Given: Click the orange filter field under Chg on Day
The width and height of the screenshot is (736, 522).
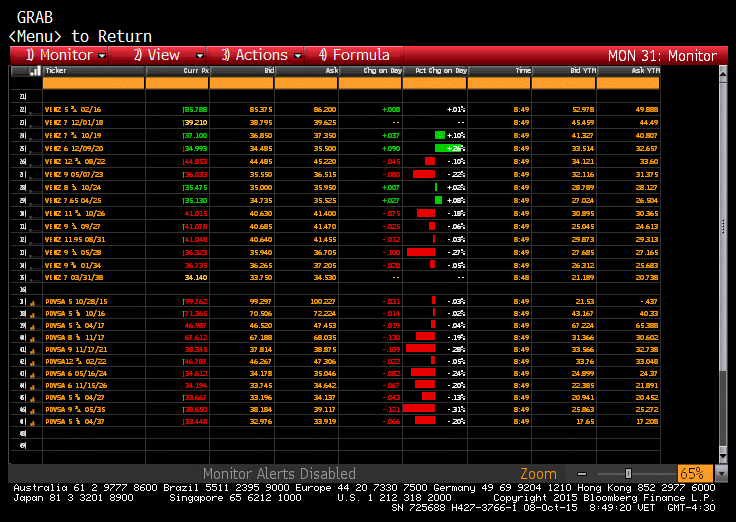Looking at the screenshot, I should (370, 83).
